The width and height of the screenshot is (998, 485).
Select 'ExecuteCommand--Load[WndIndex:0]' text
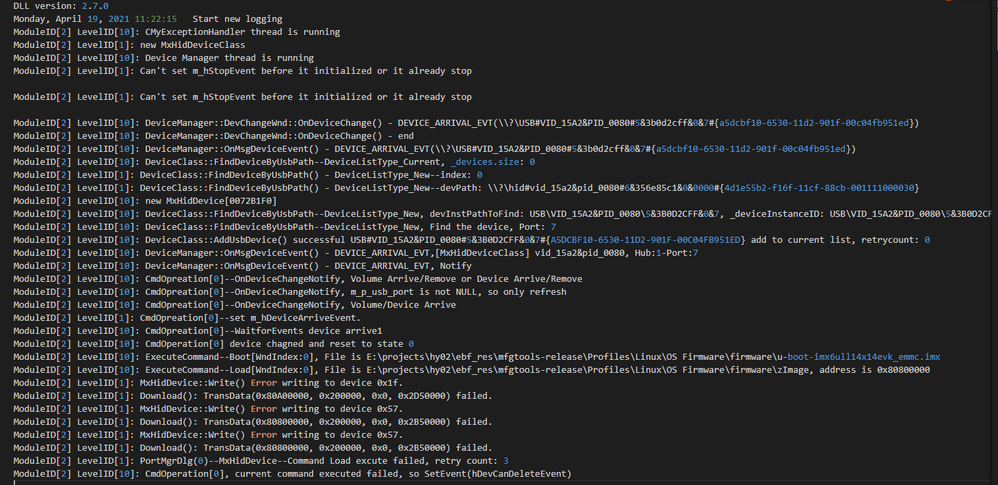[229, 370]
